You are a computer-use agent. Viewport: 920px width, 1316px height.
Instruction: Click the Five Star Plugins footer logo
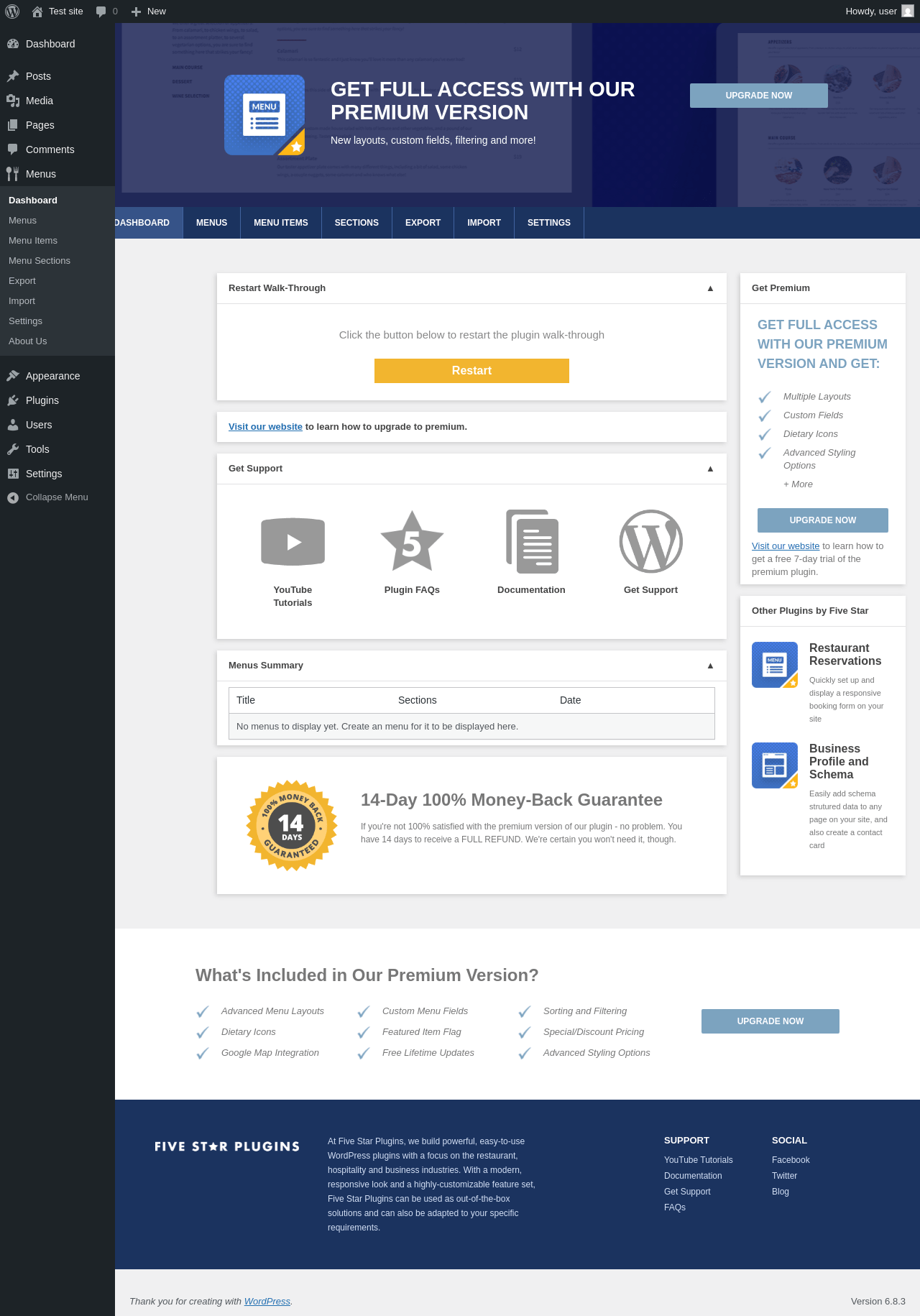[227, 1146]
